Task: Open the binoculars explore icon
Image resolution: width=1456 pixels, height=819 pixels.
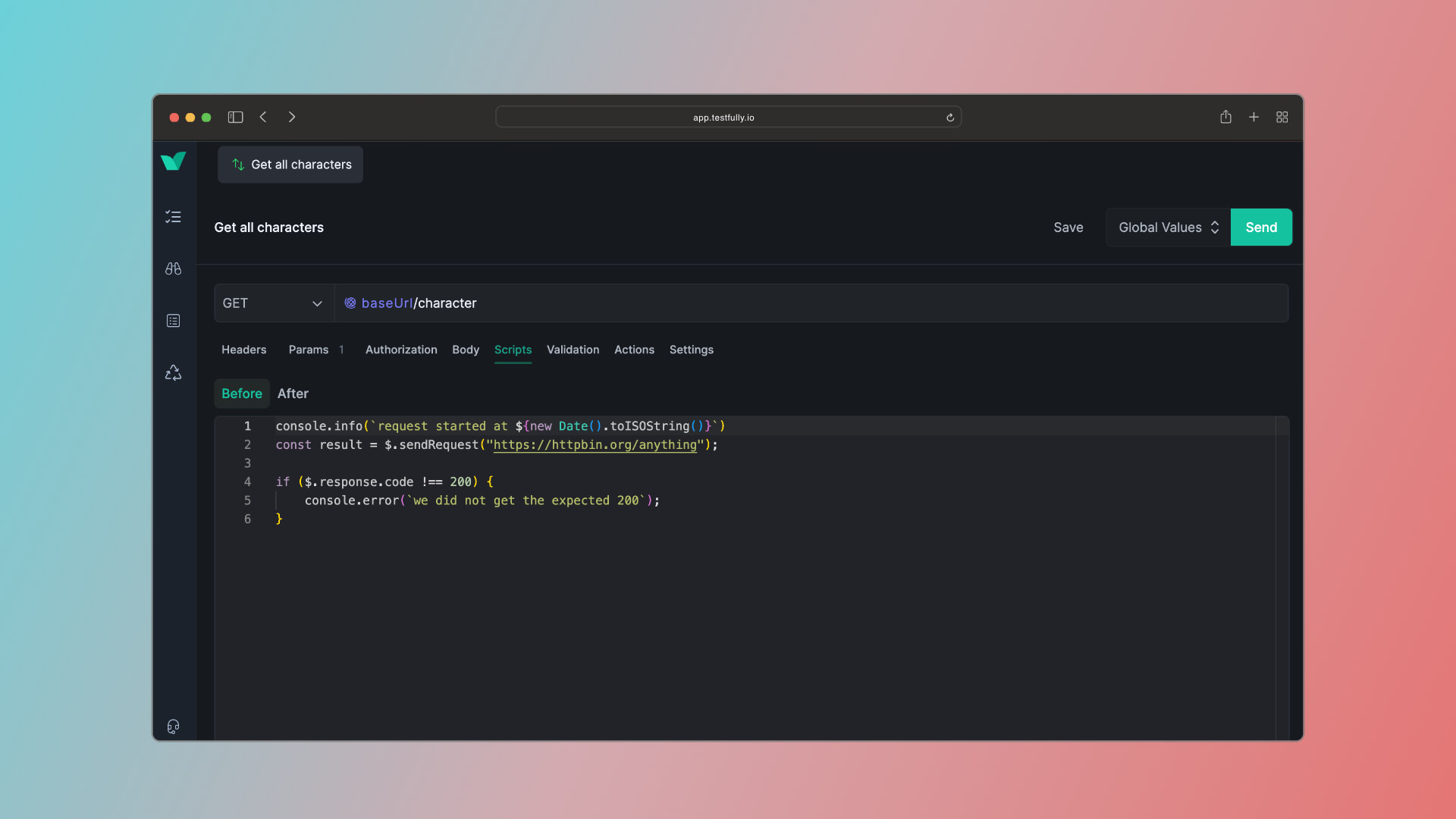Action: point(173,268)
